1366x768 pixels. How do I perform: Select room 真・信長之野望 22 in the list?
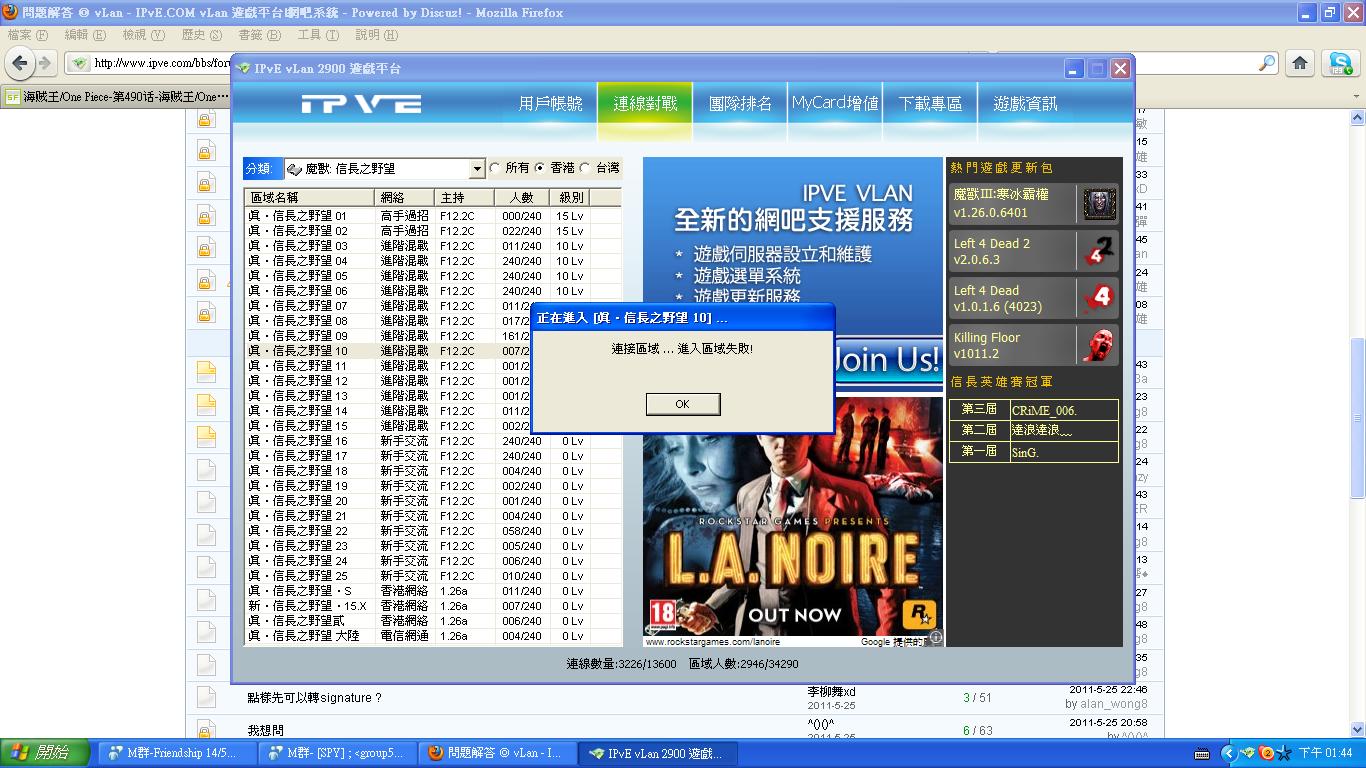pyautogui.click(x=298, y=531)
